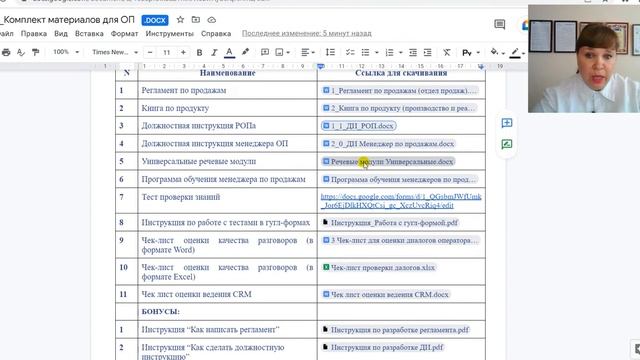Click the БОНУСЫ: row text
Image resolution: width=640 pixels, height=360 pixels.
[160, 312]
